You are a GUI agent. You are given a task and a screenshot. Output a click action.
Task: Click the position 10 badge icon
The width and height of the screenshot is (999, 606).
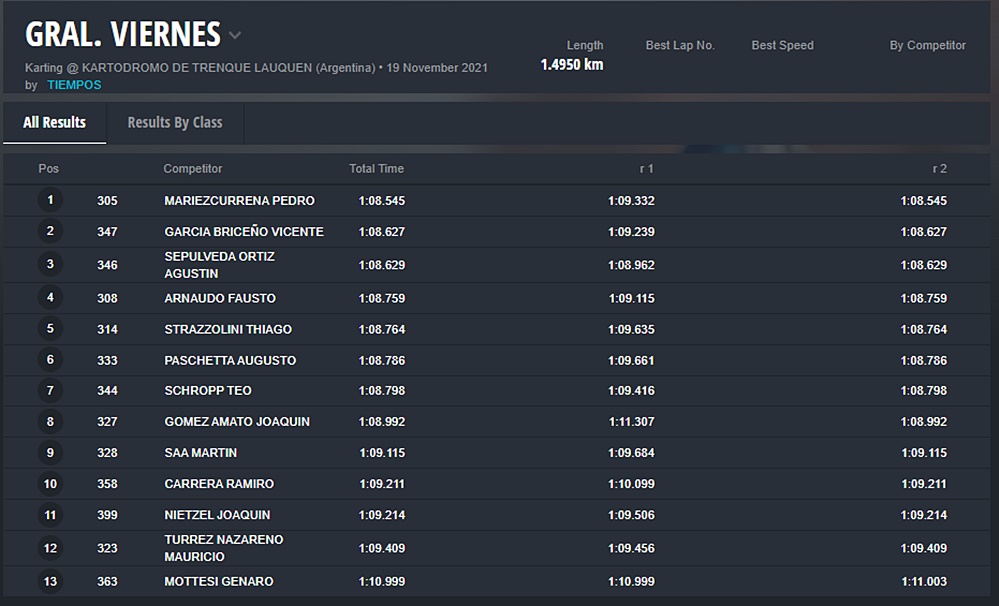coord(51,484)
